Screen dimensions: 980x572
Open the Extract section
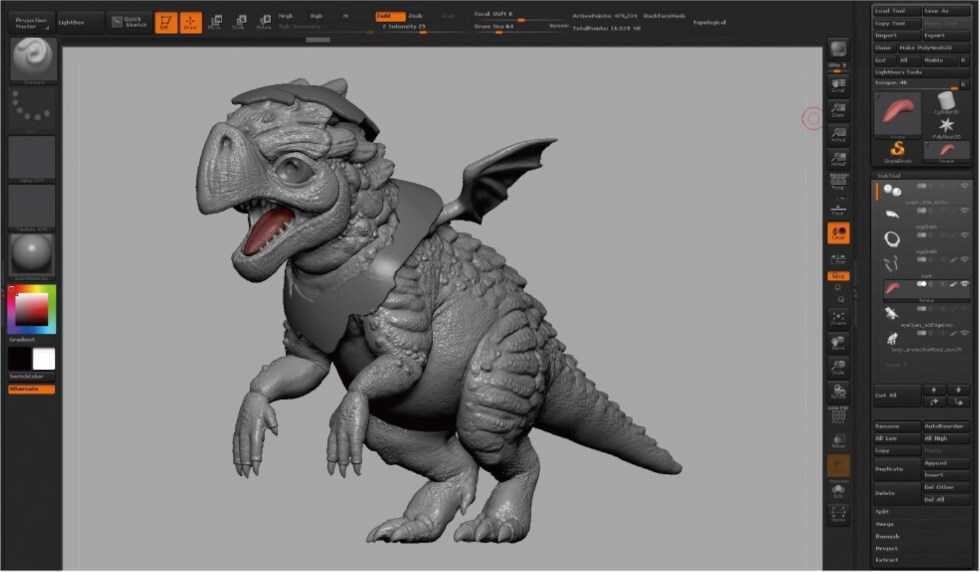point(886,560)
